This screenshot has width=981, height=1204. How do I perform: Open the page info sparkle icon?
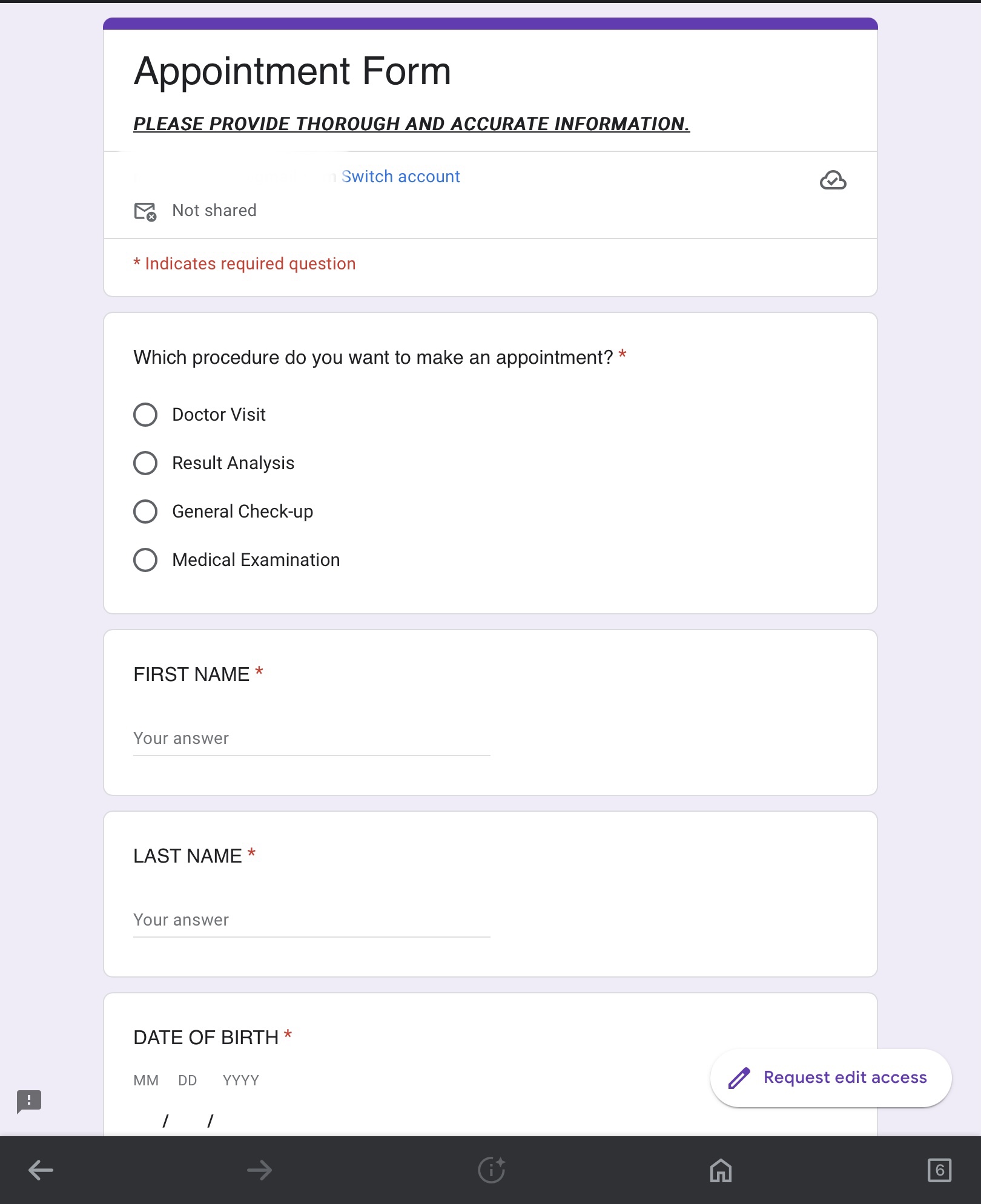coord(491,1170)
